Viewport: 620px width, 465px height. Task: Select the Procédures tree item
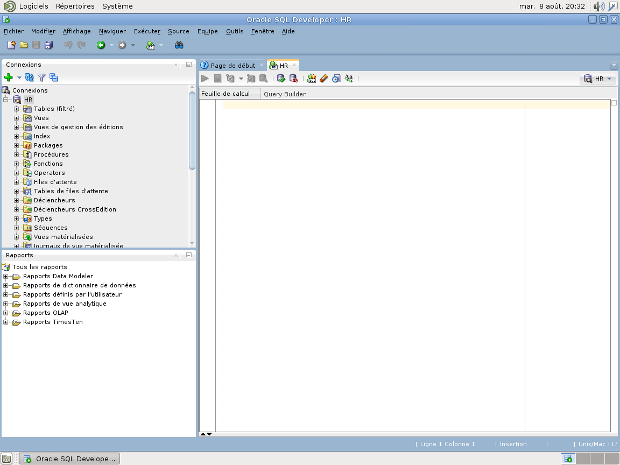click(51, 154)
